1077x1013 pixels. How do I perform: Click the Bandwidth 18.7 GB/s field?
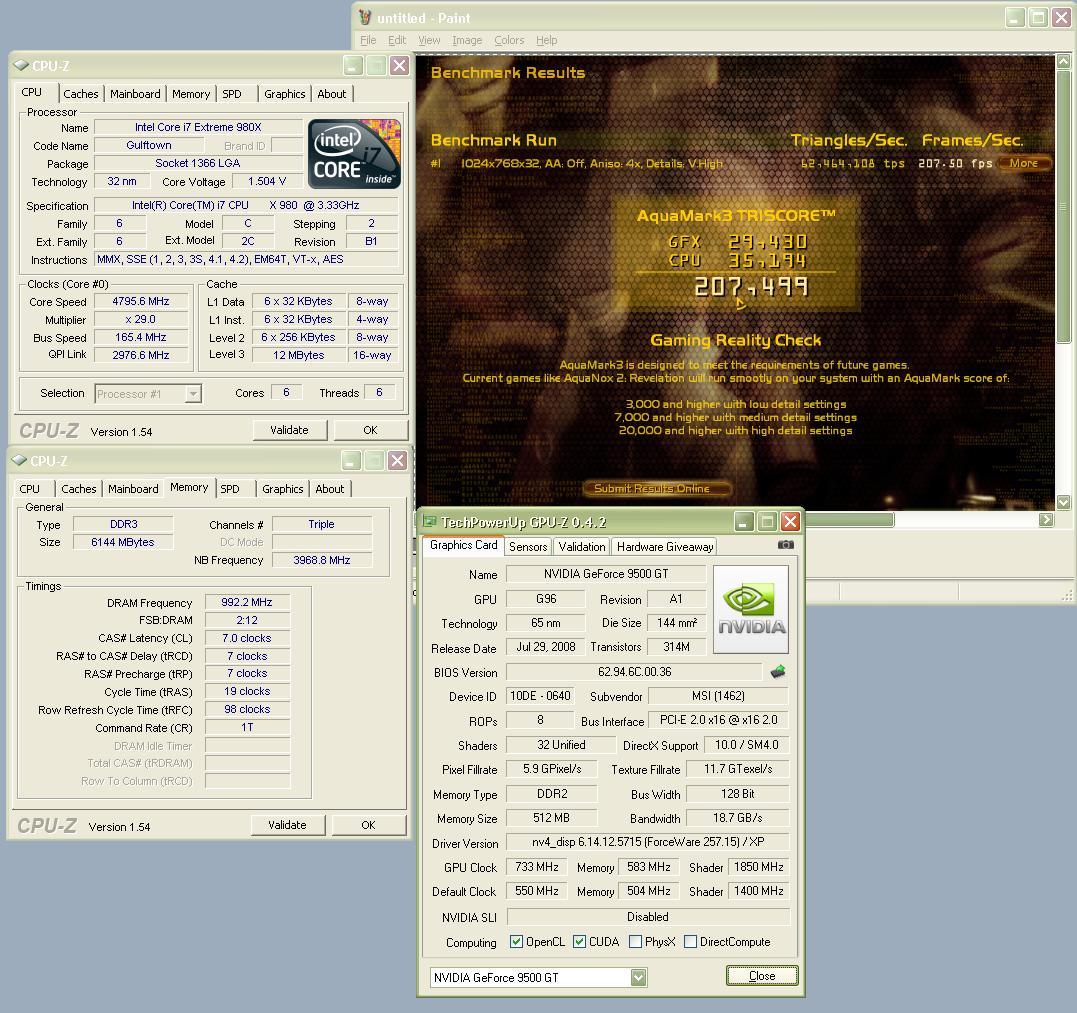738,818
